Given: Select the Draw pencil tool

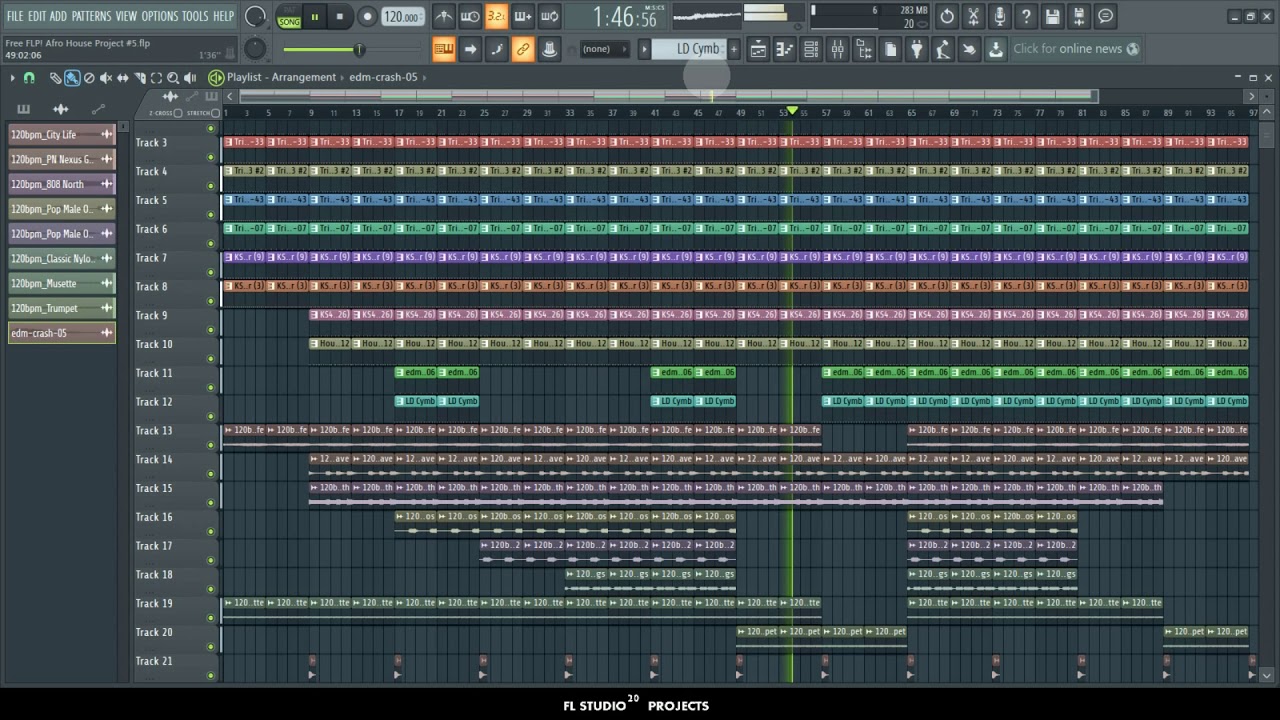Looking at the screenshot, I should [57, 78].
